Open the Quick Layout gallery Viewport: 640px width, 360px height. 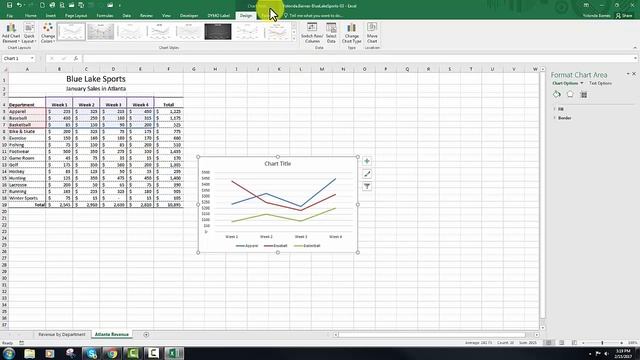pyautogui.click(x=29, y=33)
